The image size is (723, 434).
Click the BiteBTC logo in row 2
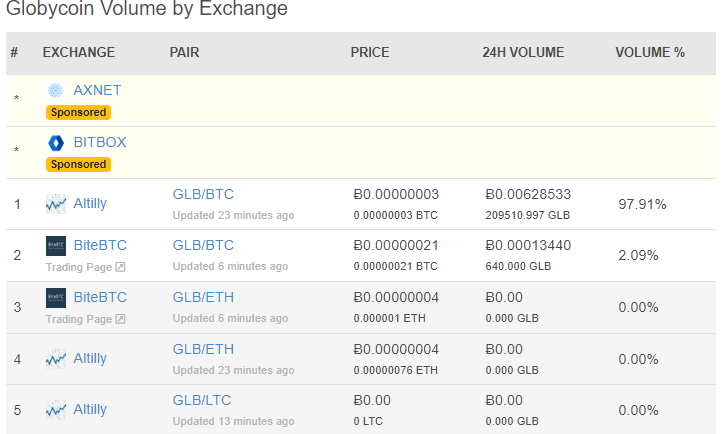tap(56, 246)
